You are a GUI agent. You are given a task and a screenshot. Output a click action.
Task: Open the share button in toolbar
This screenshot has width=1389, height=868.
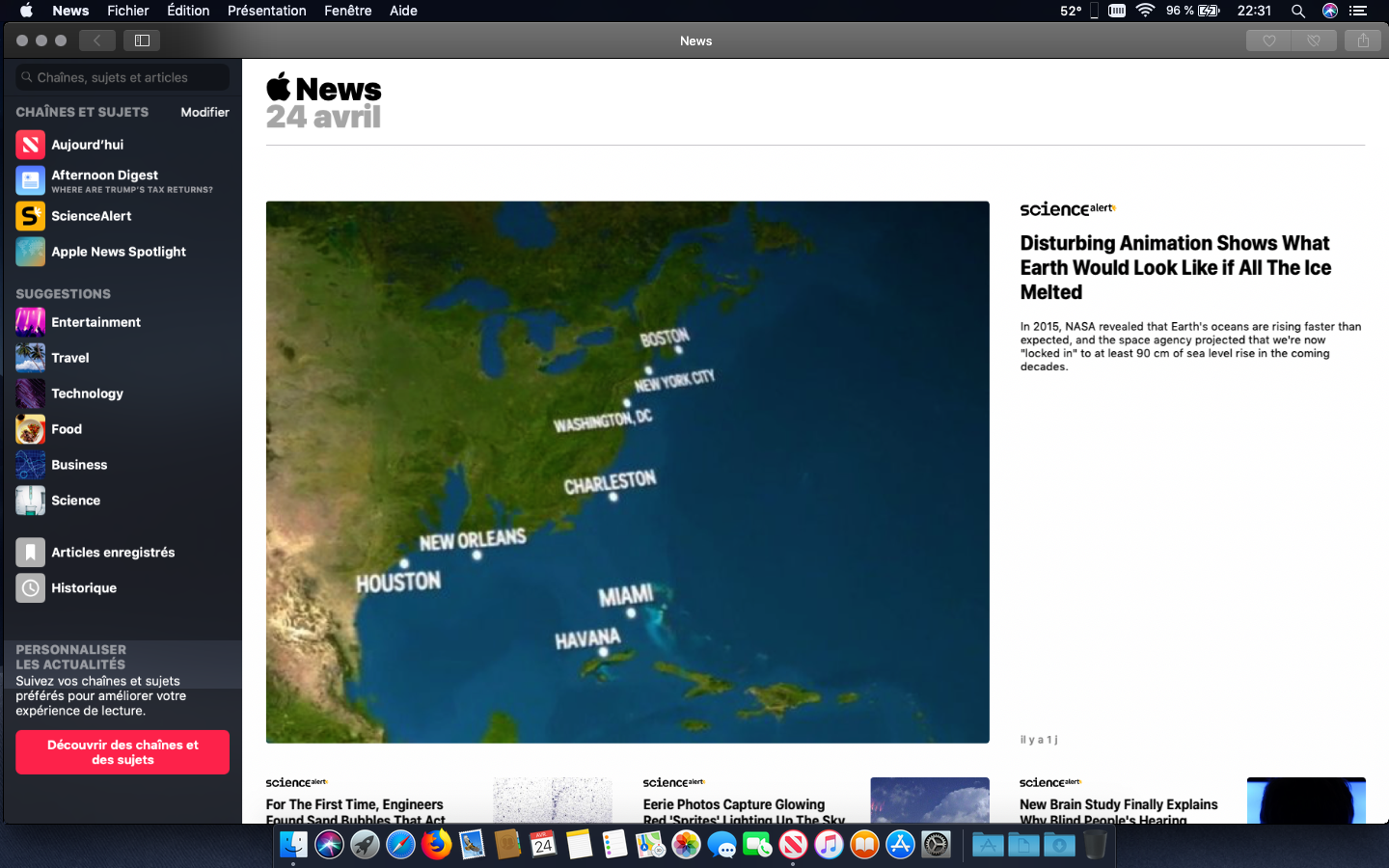(x=1363, y=41)
